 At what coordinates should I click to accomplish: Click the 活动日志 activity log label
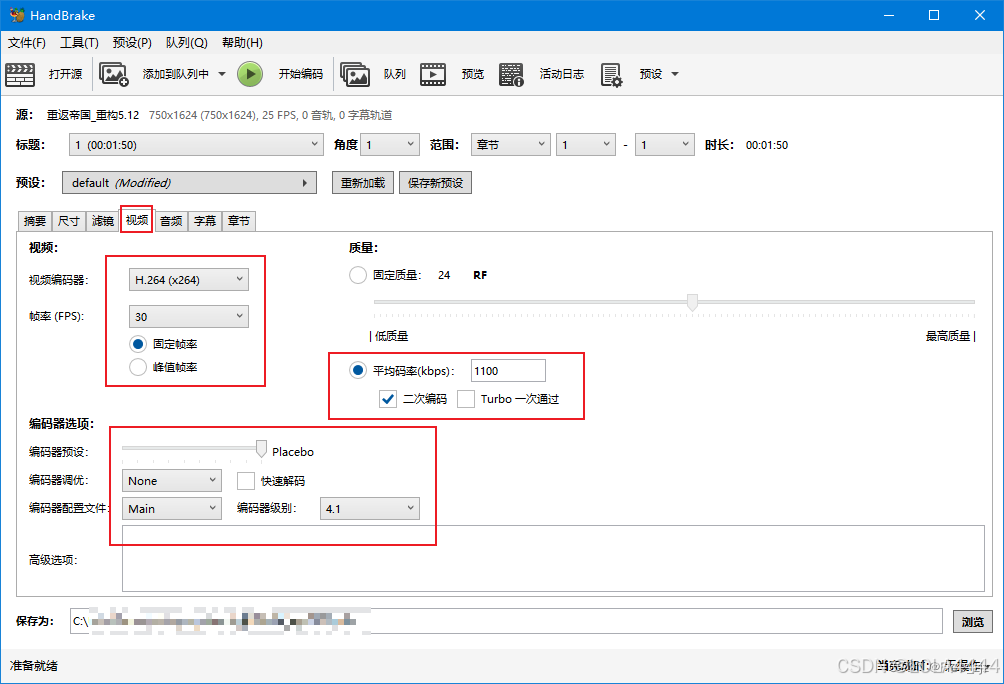pos(562,74)
